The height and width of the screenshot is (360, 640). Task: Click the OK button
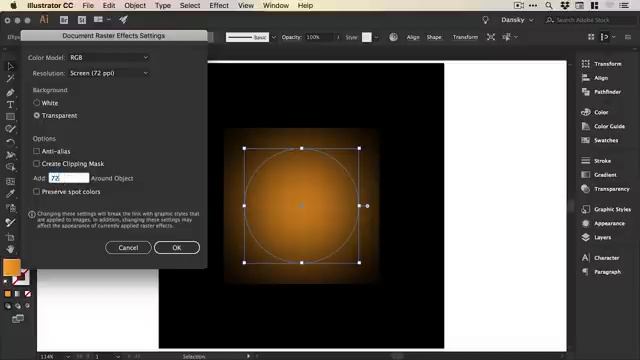pyautogui.click(x=177, y=247)
